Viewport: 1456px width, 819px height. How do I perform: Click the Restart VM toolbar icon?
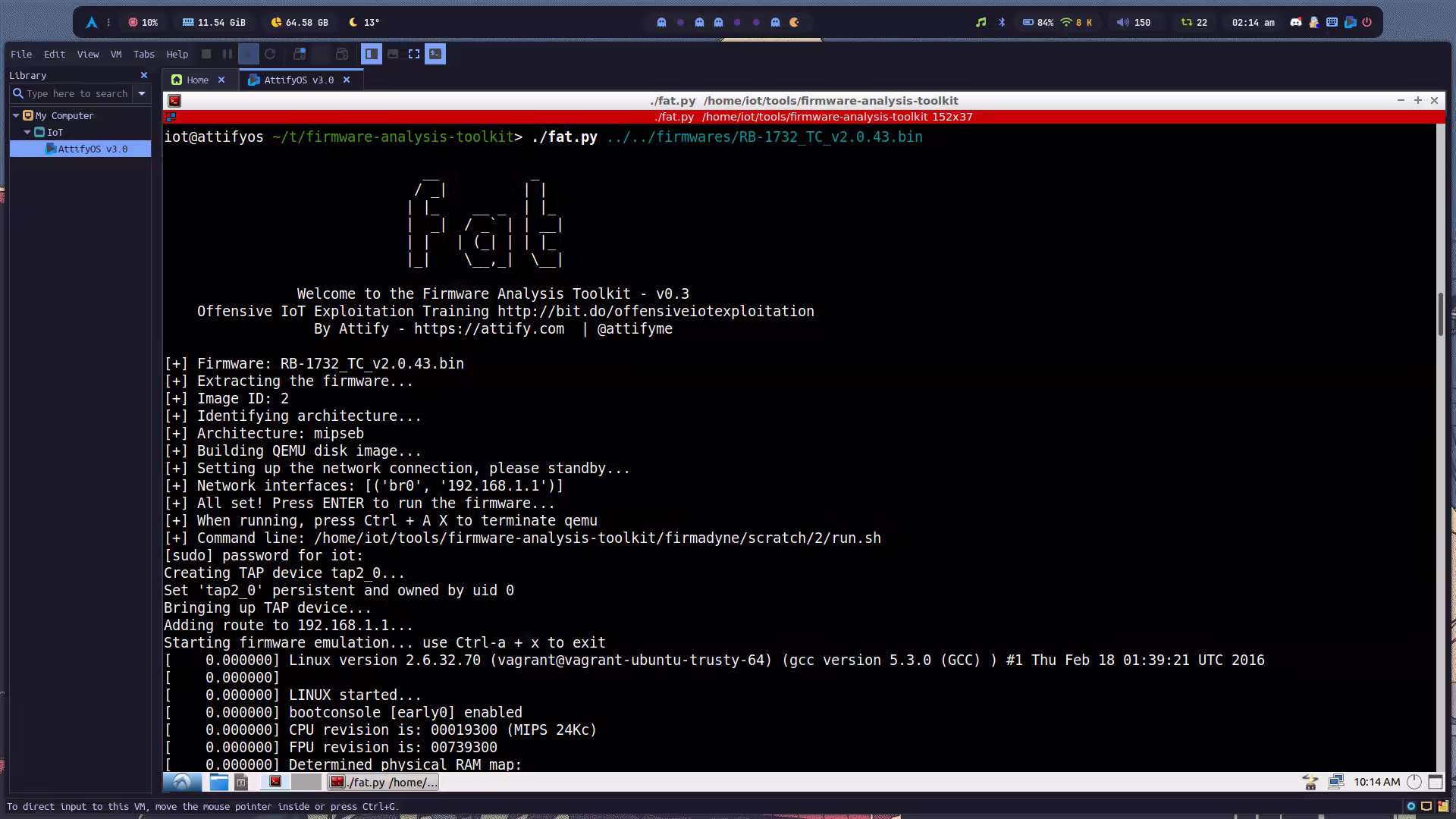(x=270, y=54)
